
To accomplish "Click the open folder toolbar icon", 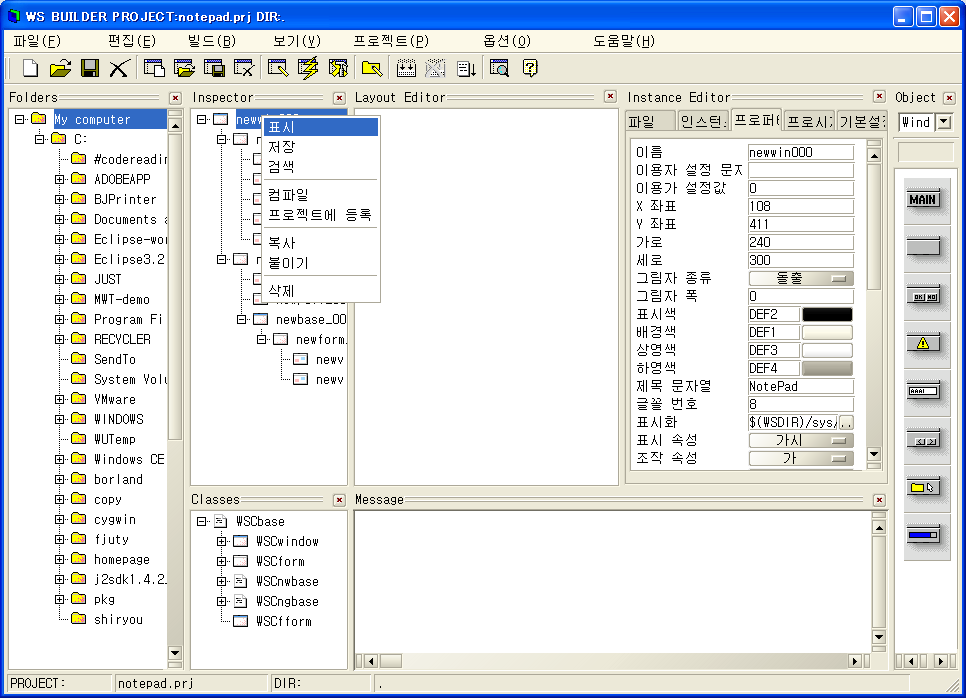I will 60,68.
